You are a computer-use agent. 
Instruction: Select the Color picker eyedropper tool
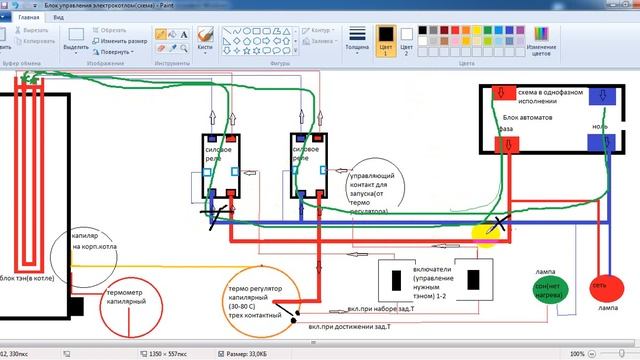tap(172, 48)
